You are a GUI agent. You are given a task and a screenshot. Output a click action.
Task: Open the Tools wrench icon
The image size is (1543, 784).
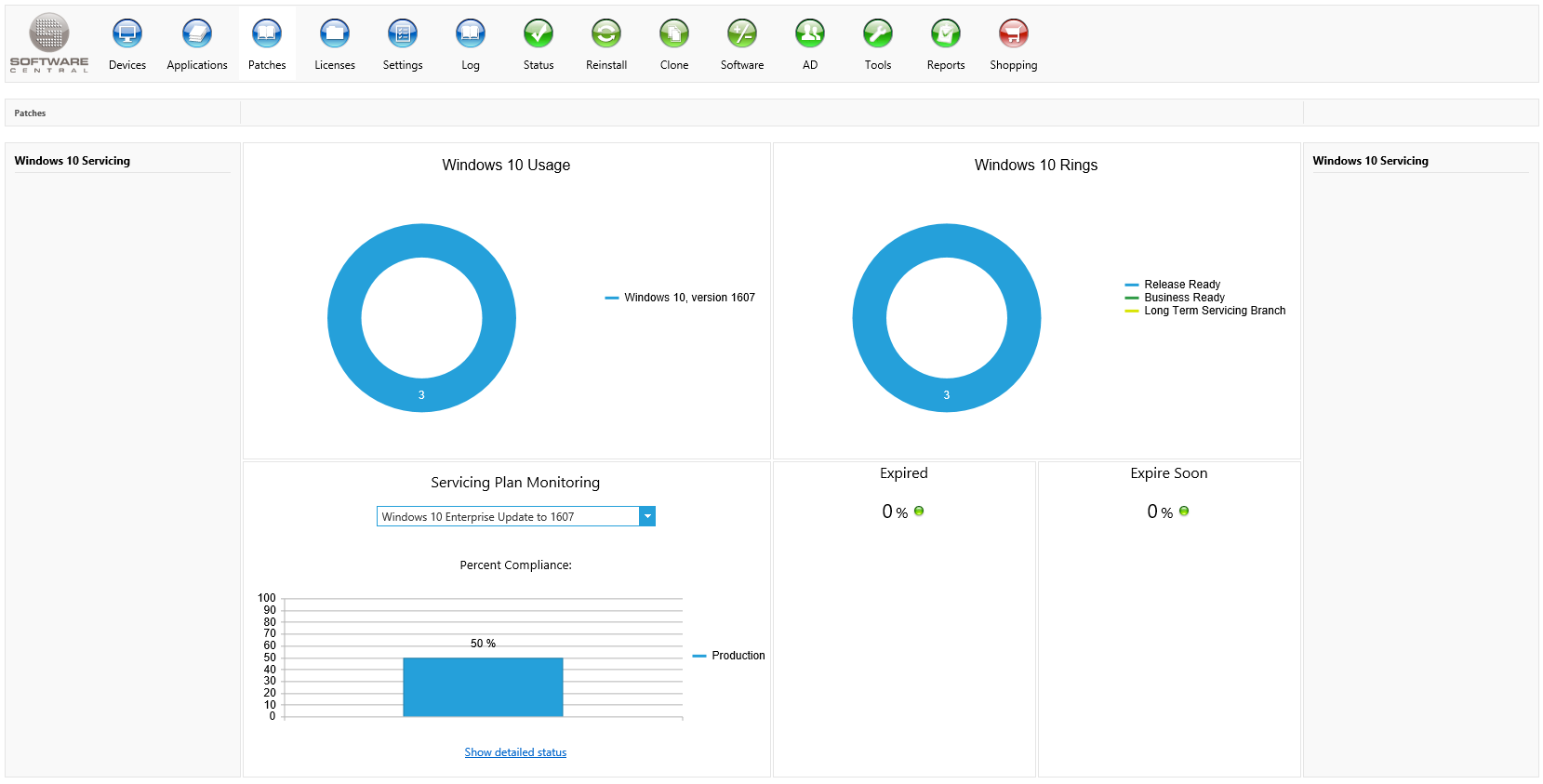878,34
